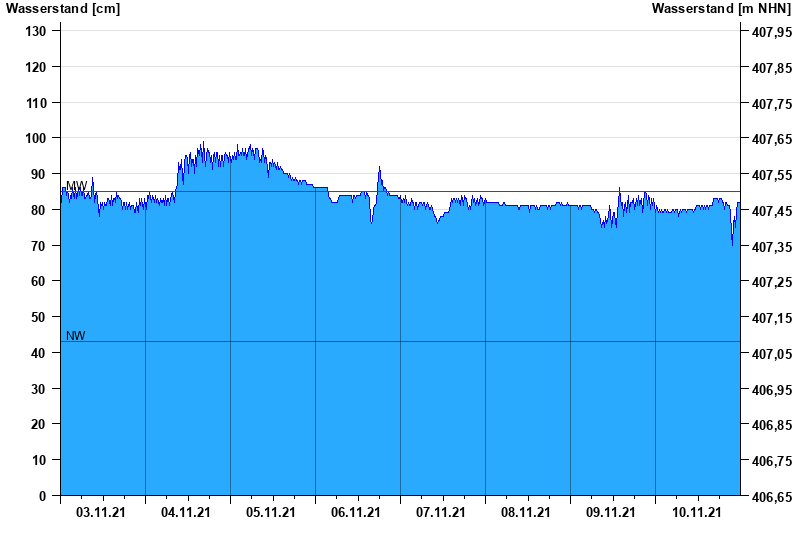
Task: Click the 50 value on left axis
Action: (x=39, y=317)
